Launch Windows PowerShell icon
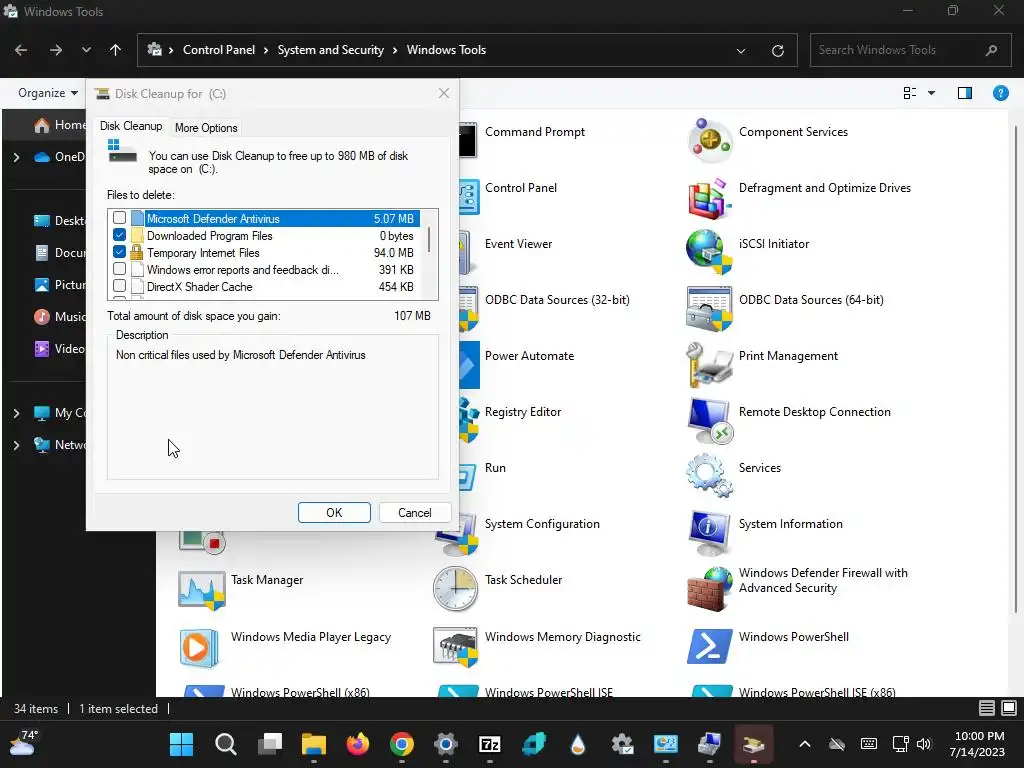The height and width of the screenshot is (768, 1024). [x=709, y=645]
